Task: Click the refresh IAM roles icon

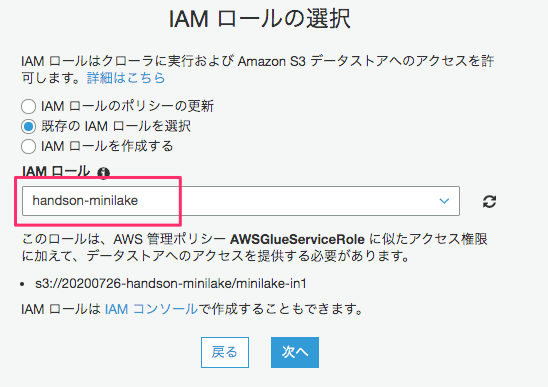Action: pyautogui.click(x=489, y=201)
